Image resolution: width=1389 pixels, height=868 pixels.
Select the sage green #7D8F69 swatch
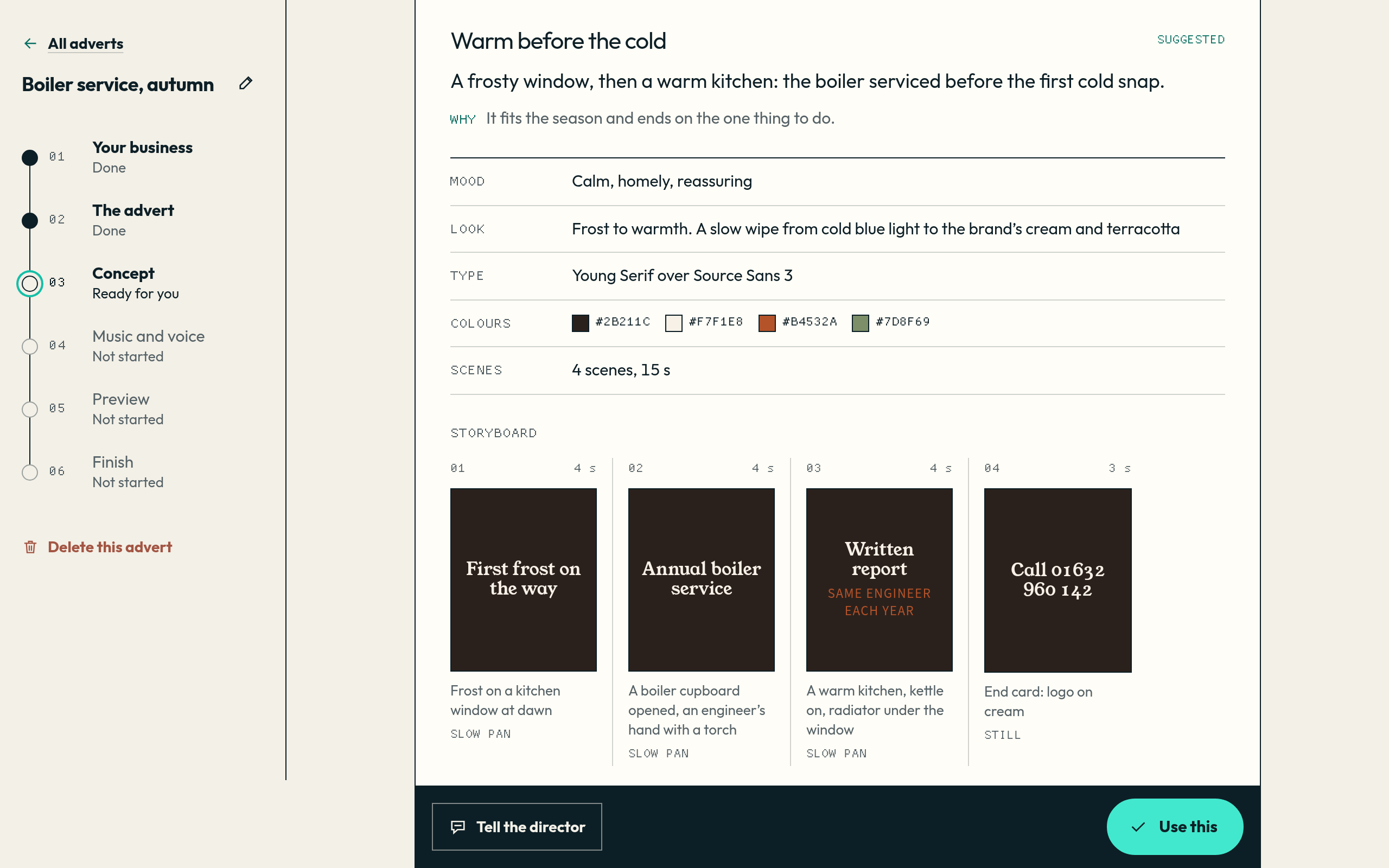861,323
